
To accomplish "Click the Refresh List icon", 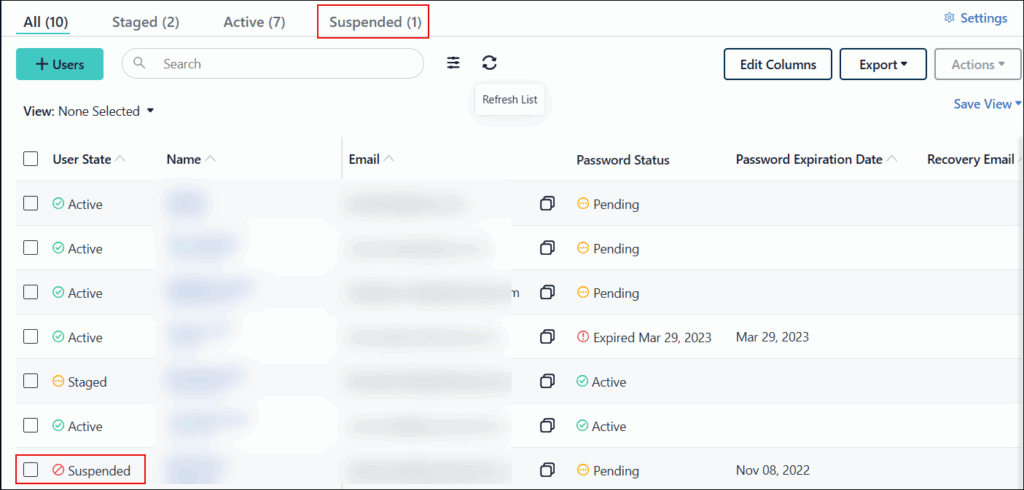I will [489, 63].
